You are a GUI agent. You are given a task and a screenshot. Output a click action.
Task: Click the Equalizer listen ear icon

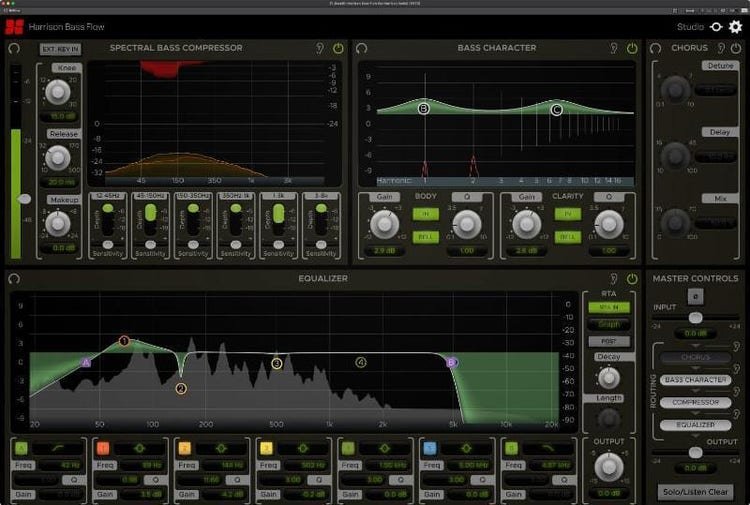(614, 278)
